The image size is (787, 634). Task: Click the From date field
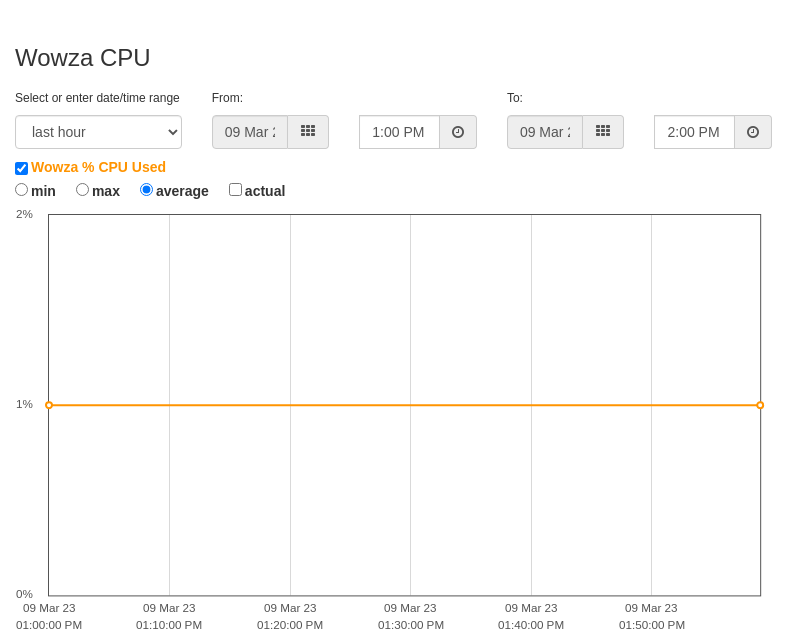(250, 132)
